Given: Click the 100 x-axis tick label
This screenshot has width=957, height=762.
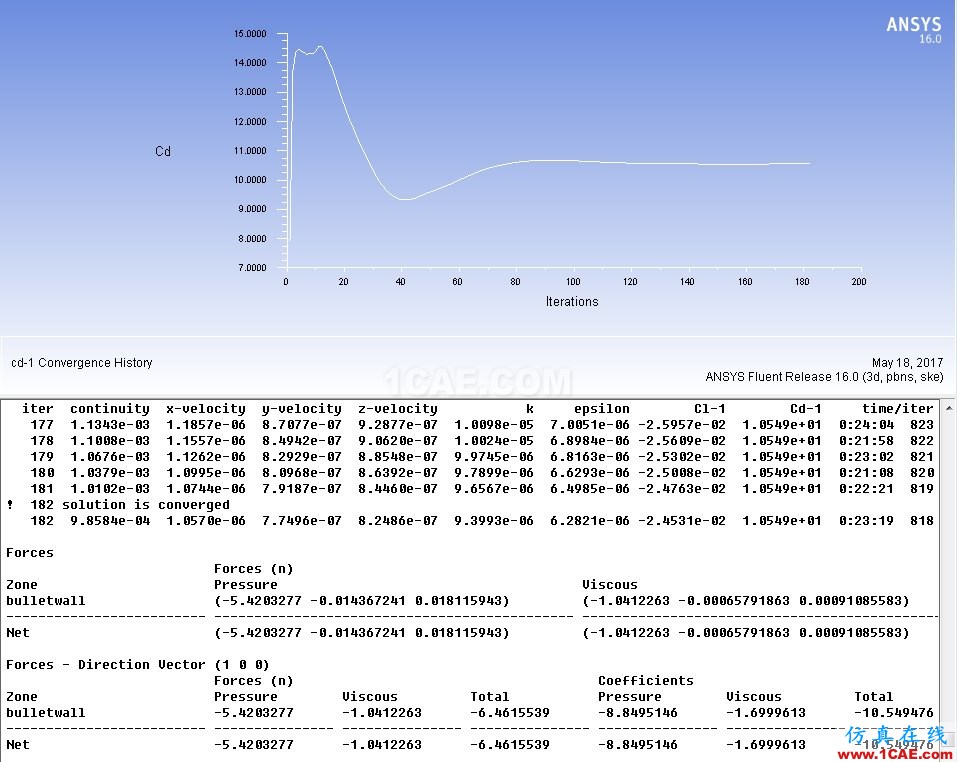Looking at the screenshot, I should coord(572,282).
